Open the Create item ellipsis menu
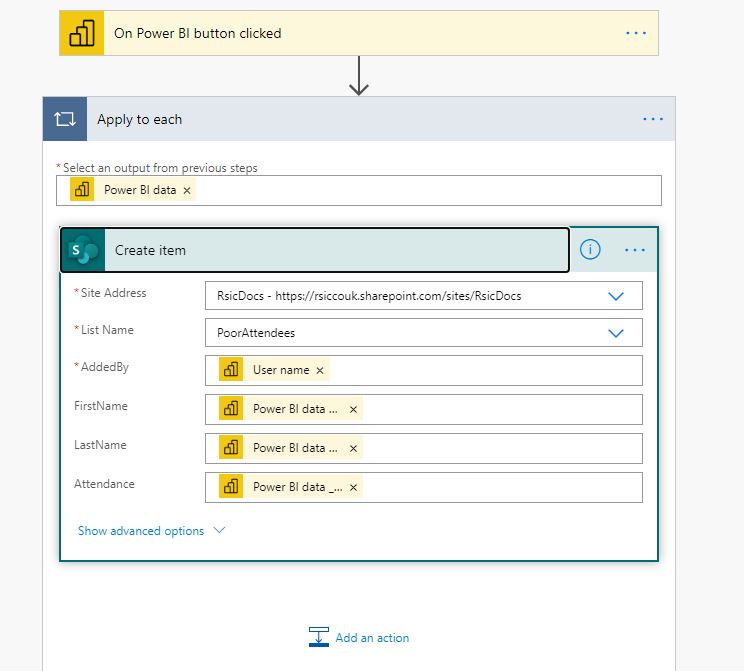744x671 pixels. click(x=635, y=250)
